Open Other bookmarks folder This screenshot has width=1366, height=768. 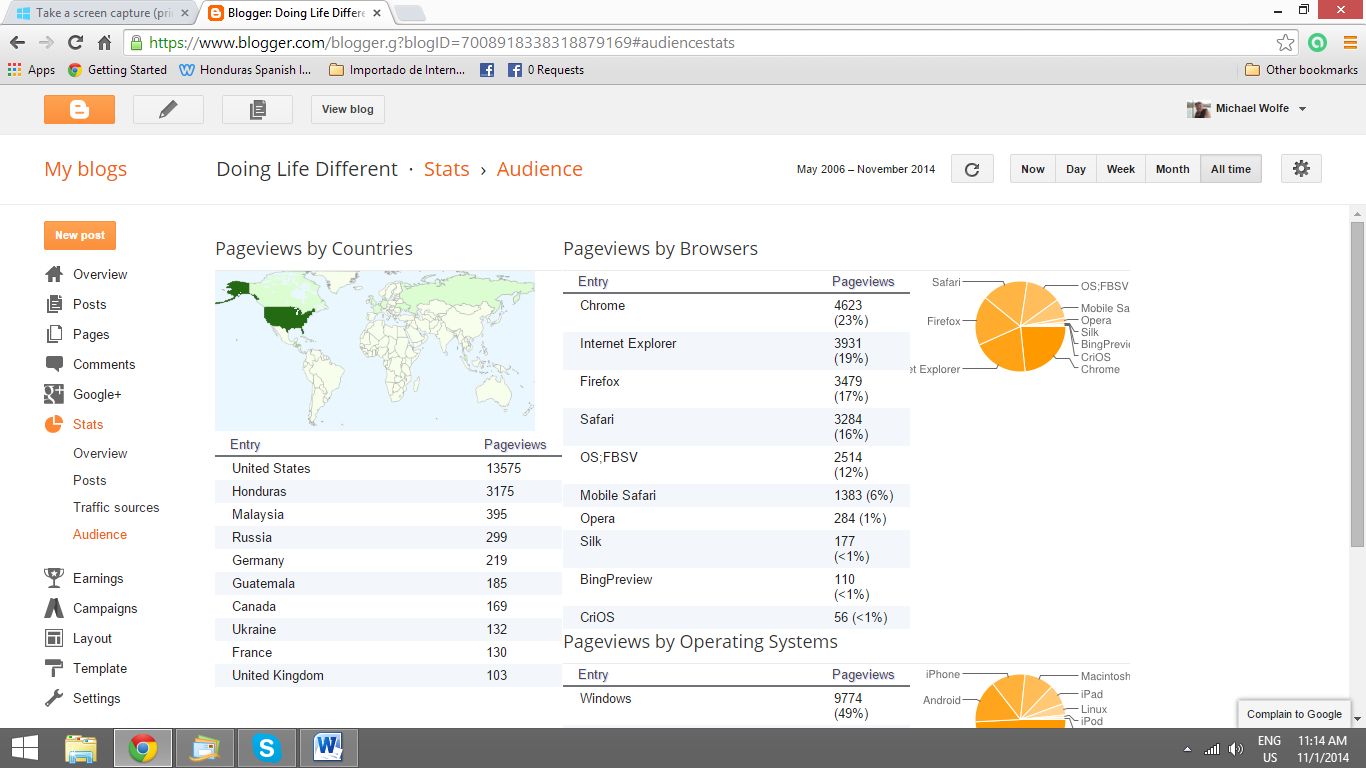[x=1301, y=70]
